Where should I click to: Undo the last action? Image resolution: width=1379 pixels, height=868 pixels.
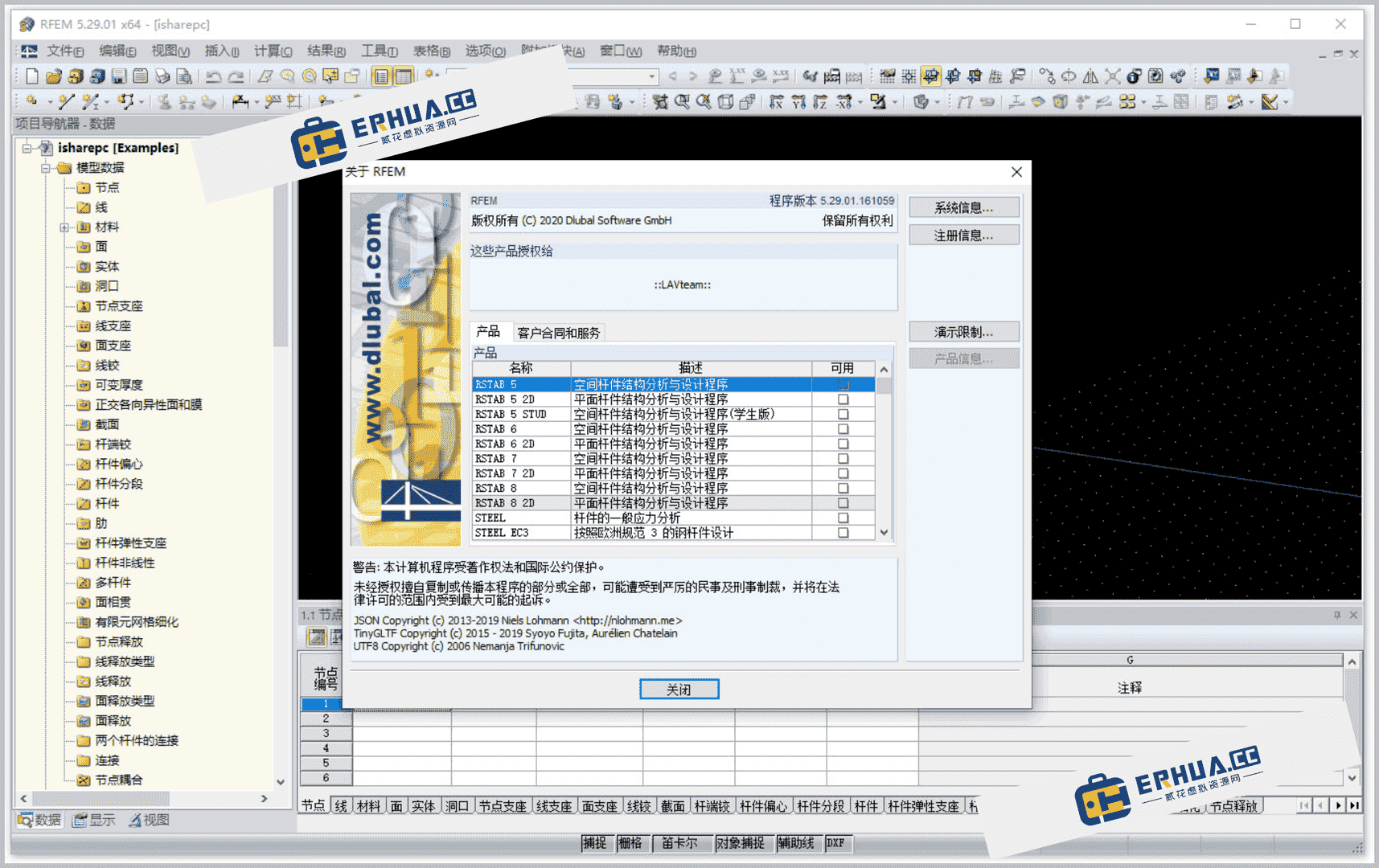pos(213,76)
